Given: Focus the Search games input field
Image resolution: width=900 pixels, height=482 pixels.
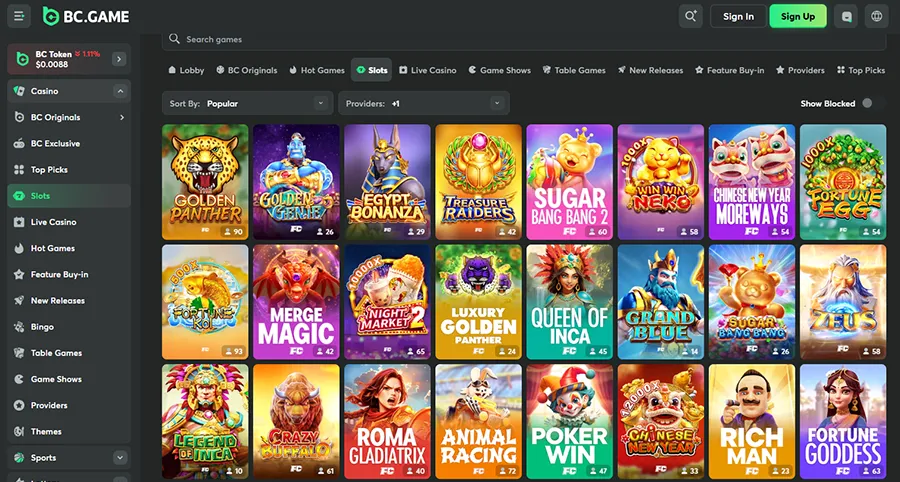Looking at the screenshot, I should [524, 40].
